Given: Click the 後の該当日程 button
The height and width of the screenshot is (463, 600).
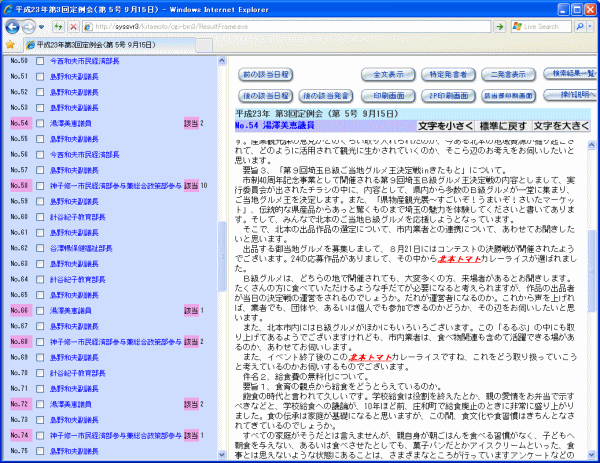Looking at the screenshot, I should pos(266,96).
